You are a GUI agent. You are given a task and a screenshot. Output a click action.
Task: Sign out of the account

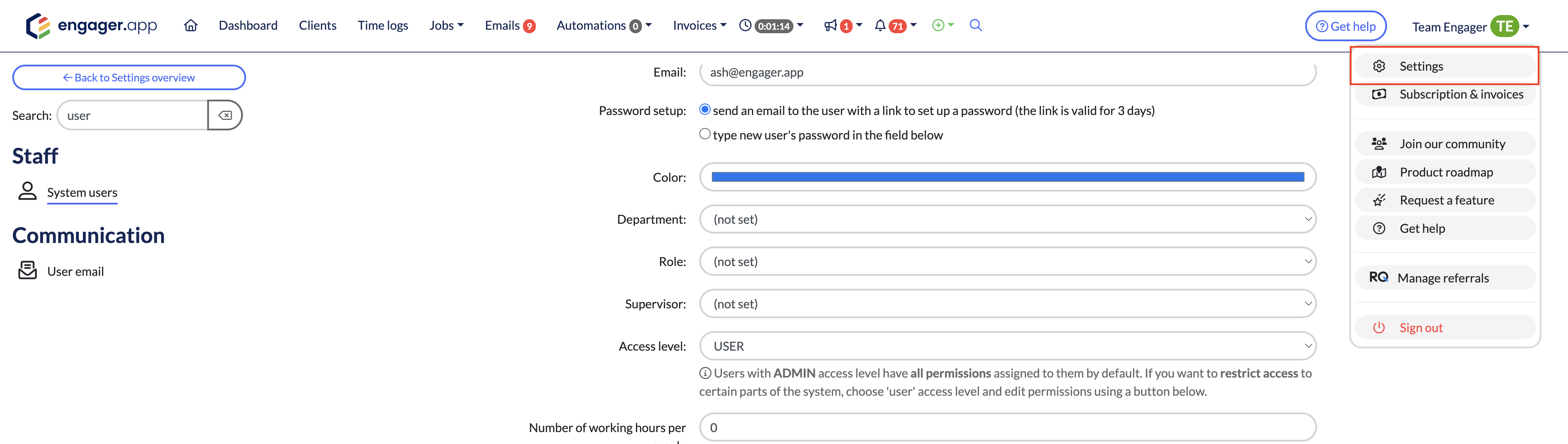click(1421, 327)
